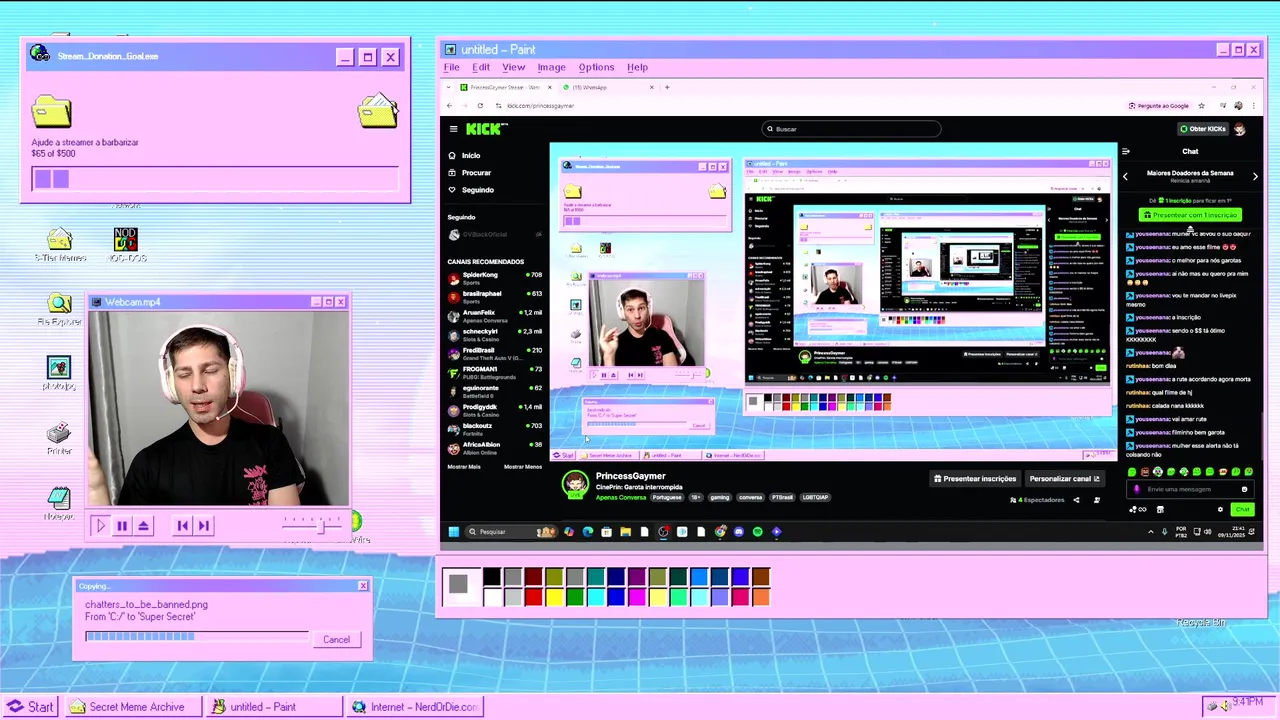Skip to previous track in Webcam.mp4 player
Viewport: 1280px width, 720px height.
tap(182, 525)
